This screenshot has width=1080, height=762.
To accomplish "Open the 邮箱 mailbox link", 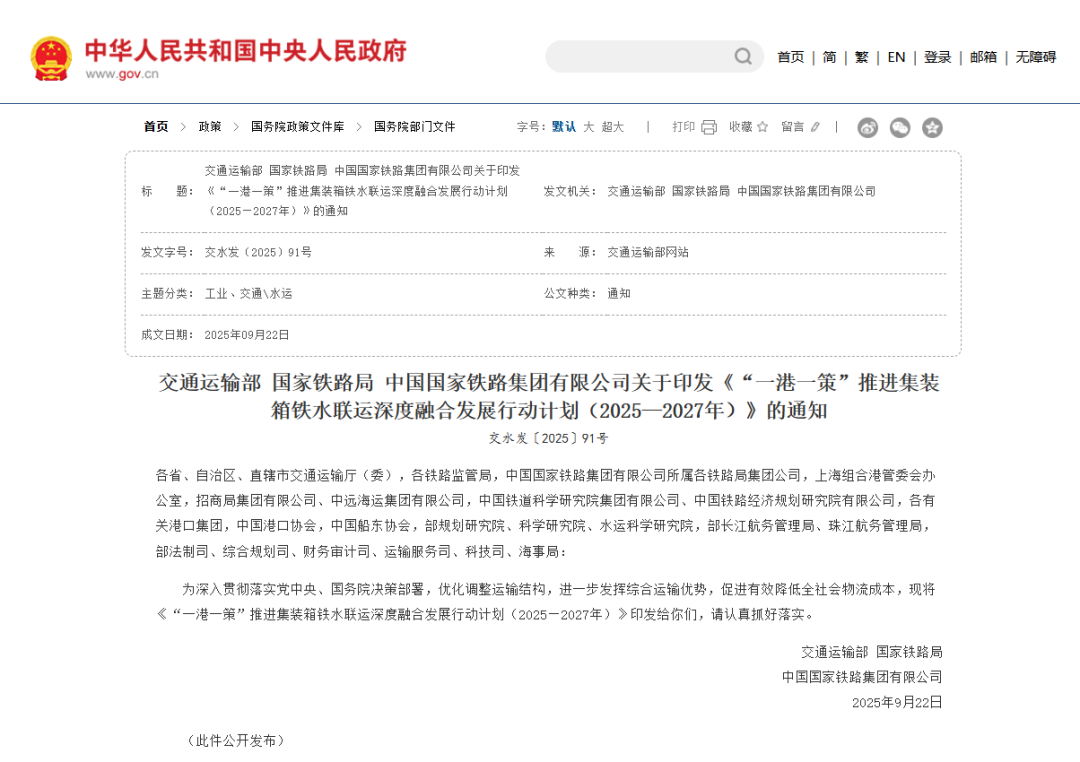I will point(984,57).
